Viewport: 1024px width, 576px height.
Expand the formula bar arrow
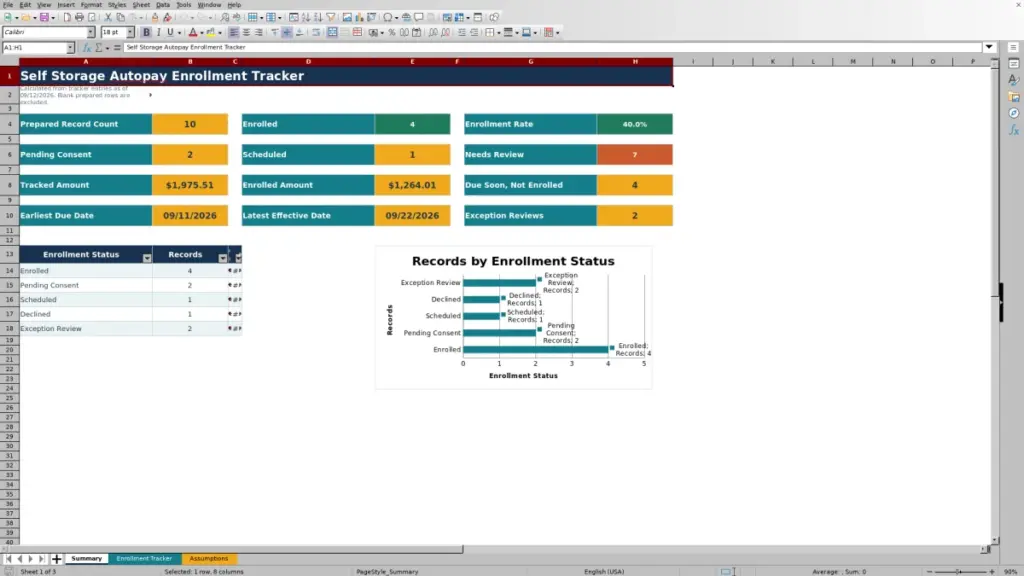[x=989, y=47]
